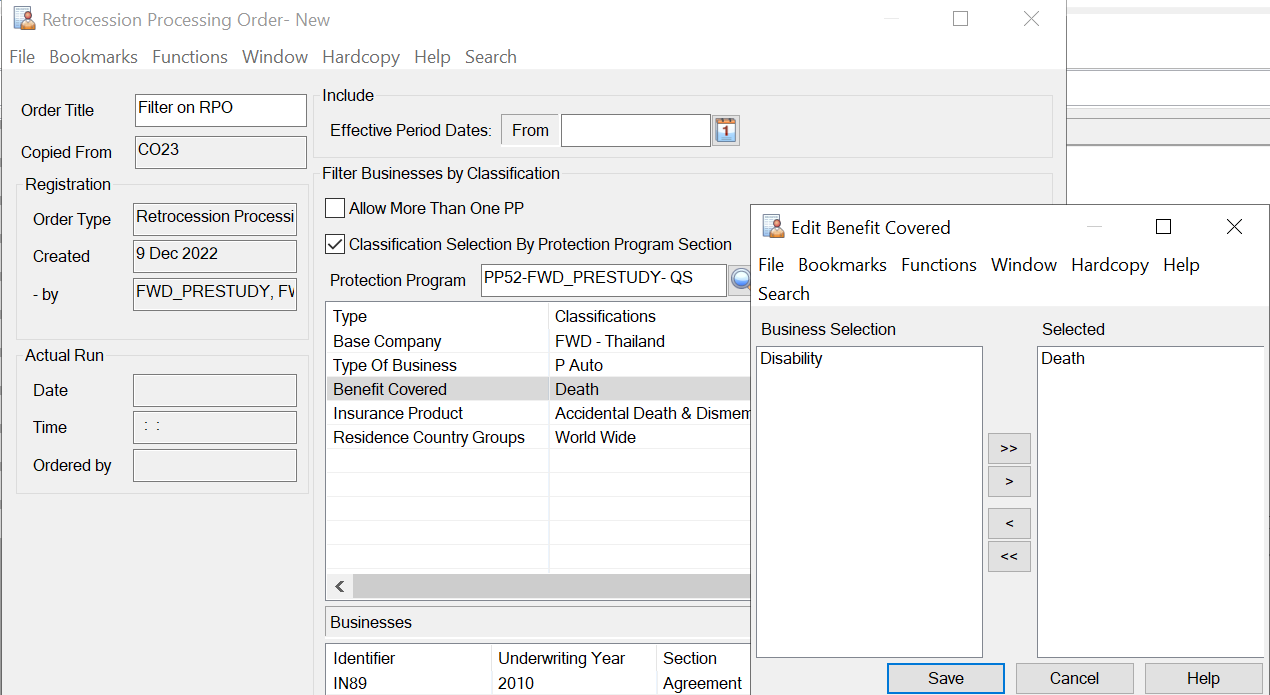The height and width of the screenshot is (695, 1270).
Task: Open the Effective Period calendar picker
Action: coord(726,130)
